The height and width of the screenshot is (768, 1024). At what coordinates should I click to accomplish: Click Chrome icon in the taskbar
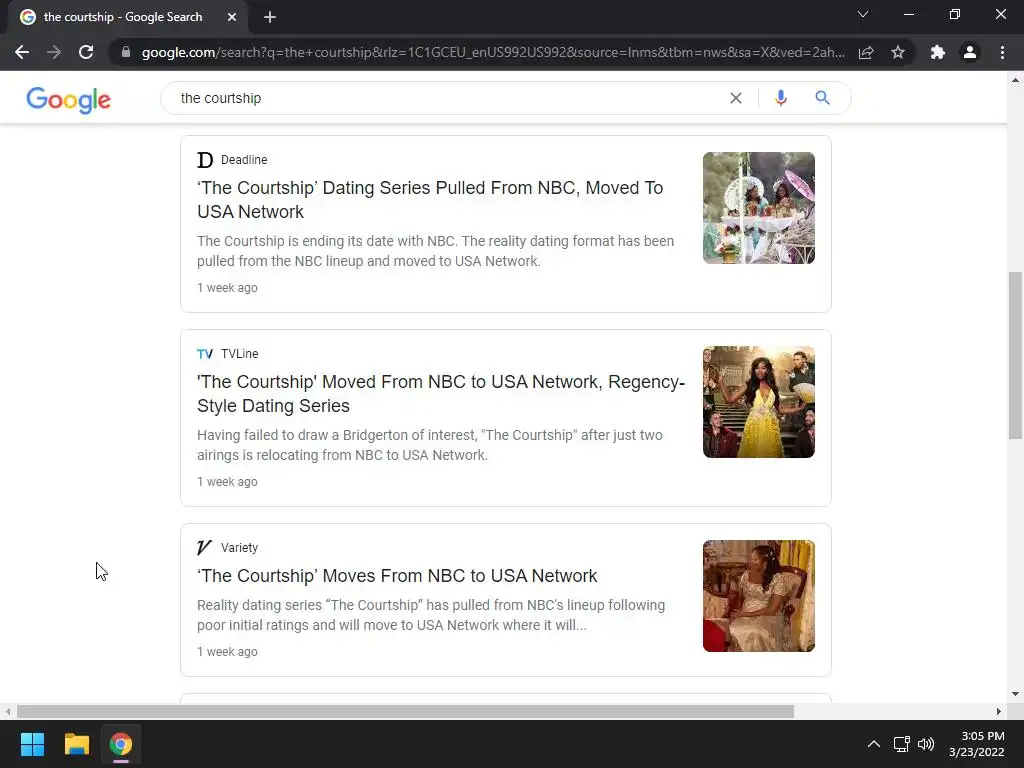(x=121, y=744)
